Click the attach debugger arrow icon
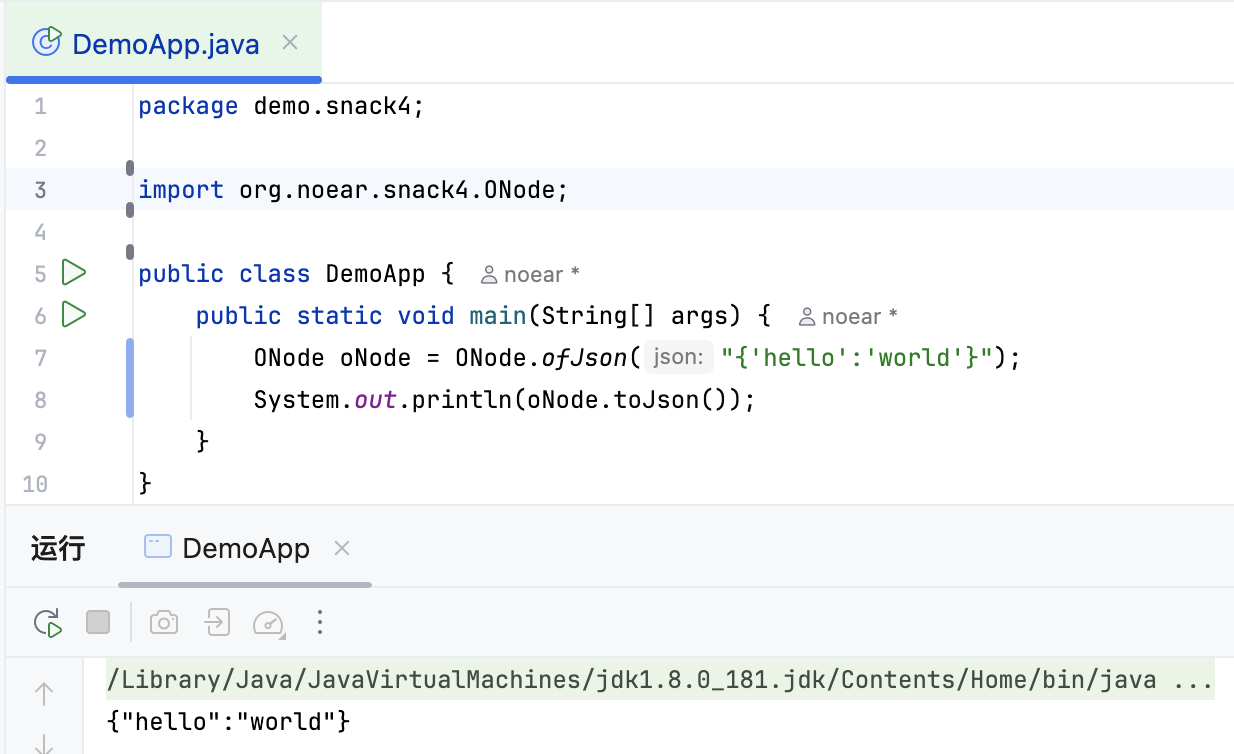 (217, 623)
